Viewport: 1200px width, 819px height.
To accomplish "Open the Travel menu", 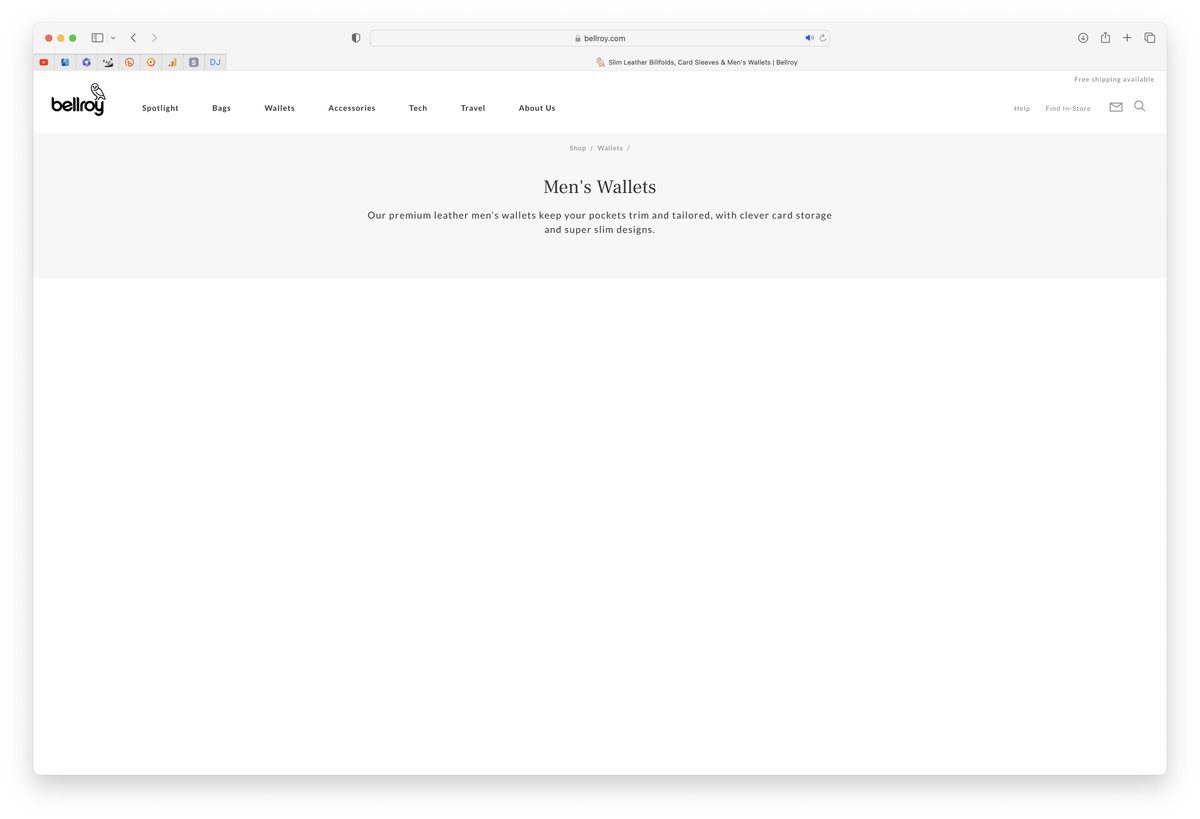I will point(473,108).
